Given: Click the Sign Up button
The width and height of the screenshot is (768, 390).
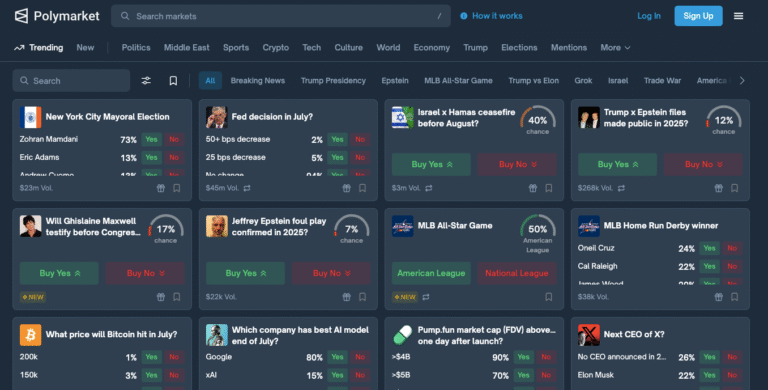Looking at the screenshot, I should [x=698, y=16].
